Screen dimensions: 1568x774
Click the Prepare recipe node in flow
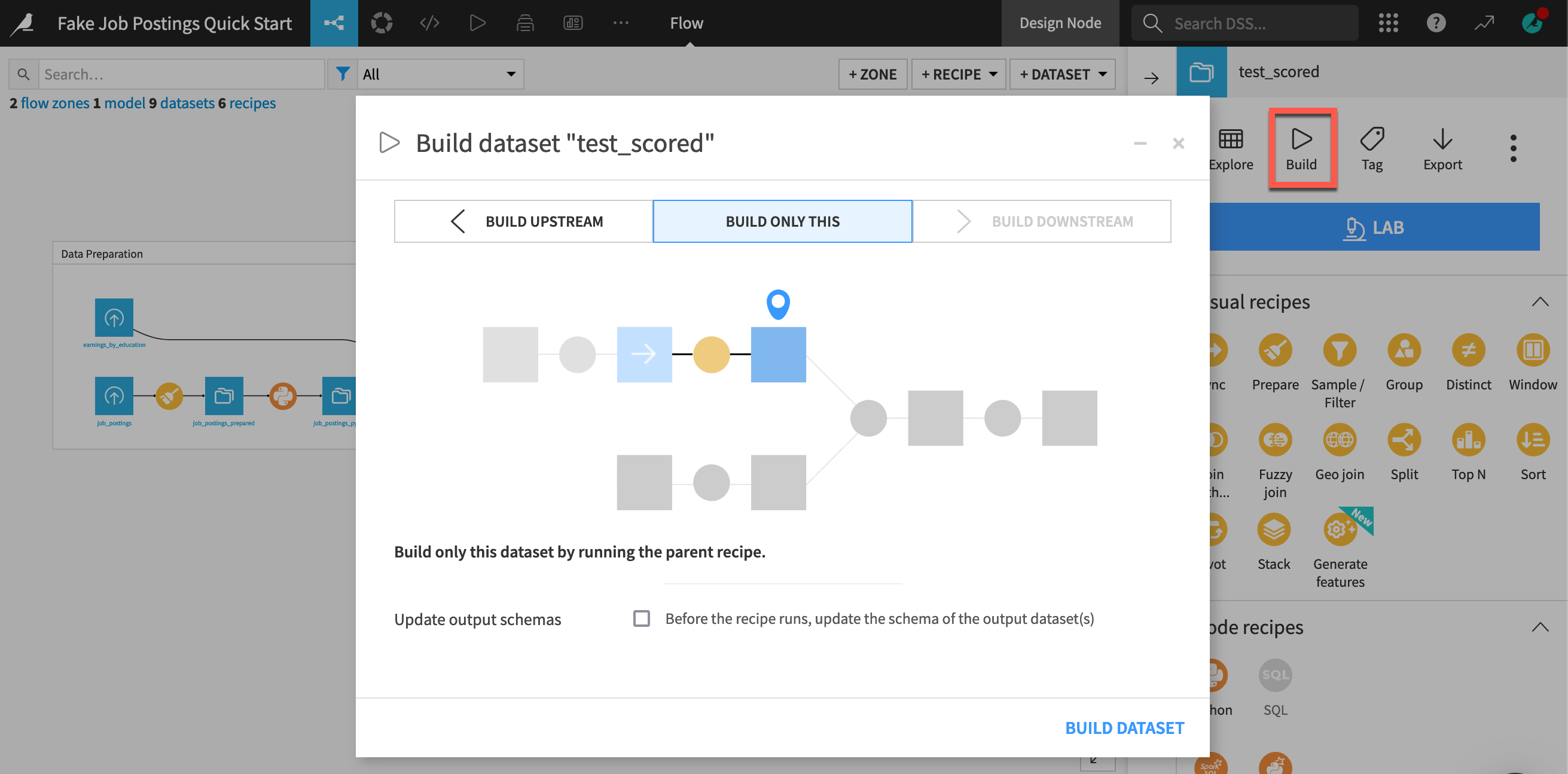[x=169, y=396]
